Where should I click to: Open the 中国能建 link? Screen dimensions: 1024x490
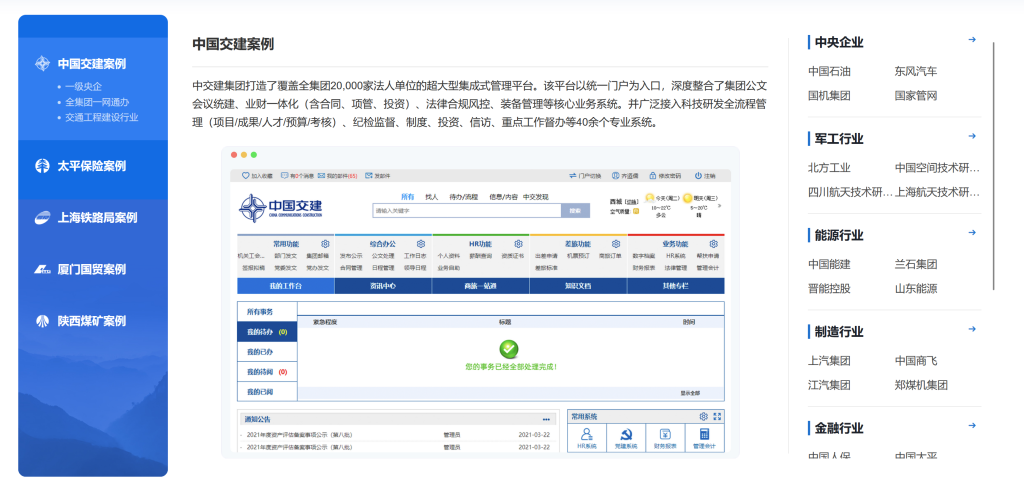(829, 265)
